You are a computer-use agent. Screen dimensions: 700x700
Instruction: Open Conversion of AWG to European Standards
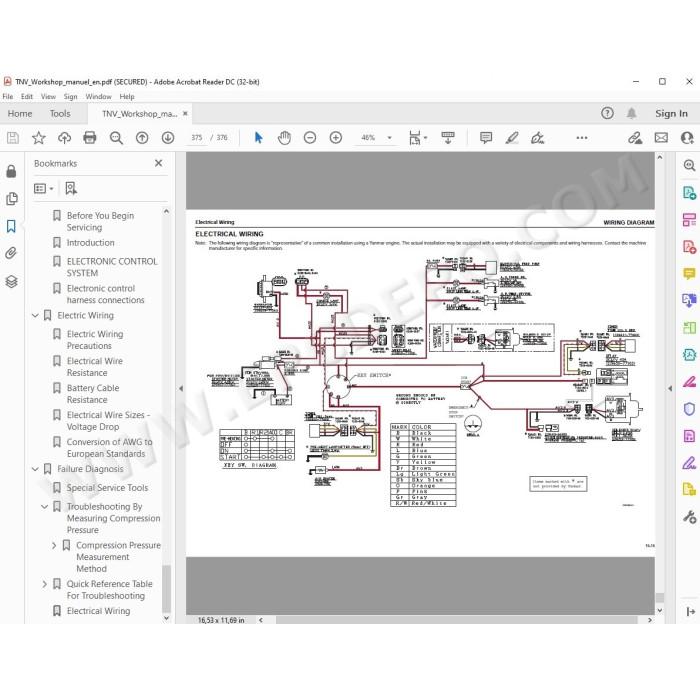109,448
